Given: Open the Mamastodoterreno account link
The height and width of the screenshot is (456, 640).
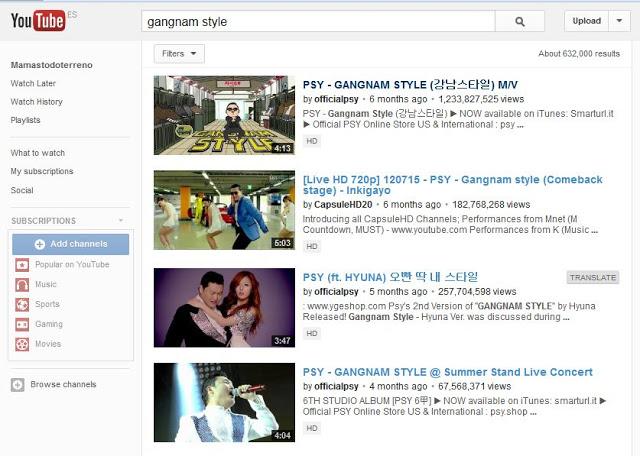Looking at the screenshot, I should [x=51, y=65].
